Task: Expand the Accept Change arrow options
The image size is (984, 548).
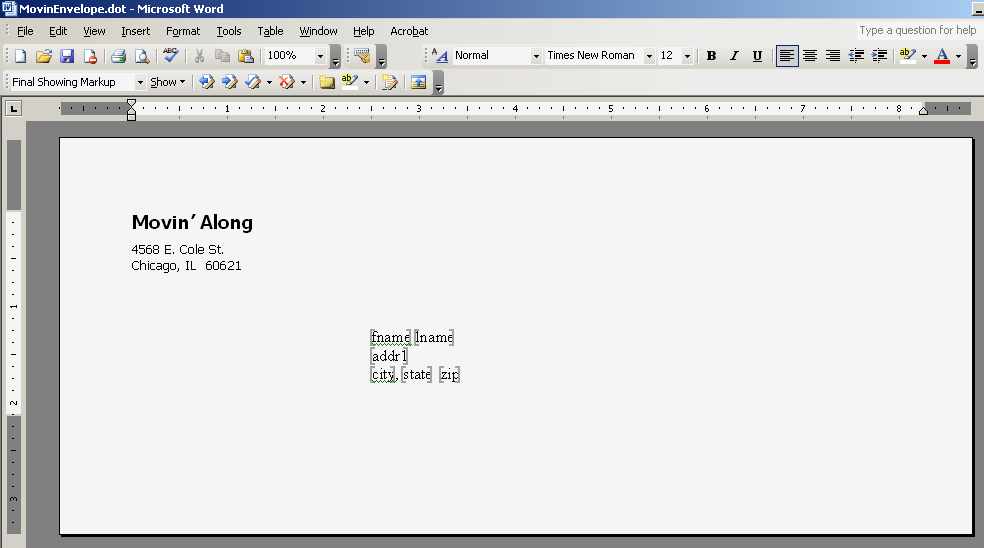Action: click(x=269, y=82)
